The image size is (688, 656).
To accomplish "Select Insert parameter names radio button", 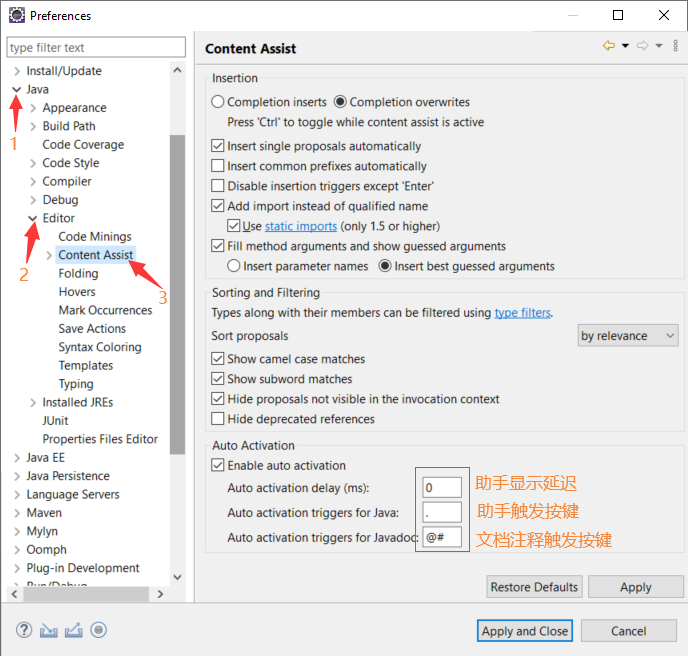I will tap(234, 266).
